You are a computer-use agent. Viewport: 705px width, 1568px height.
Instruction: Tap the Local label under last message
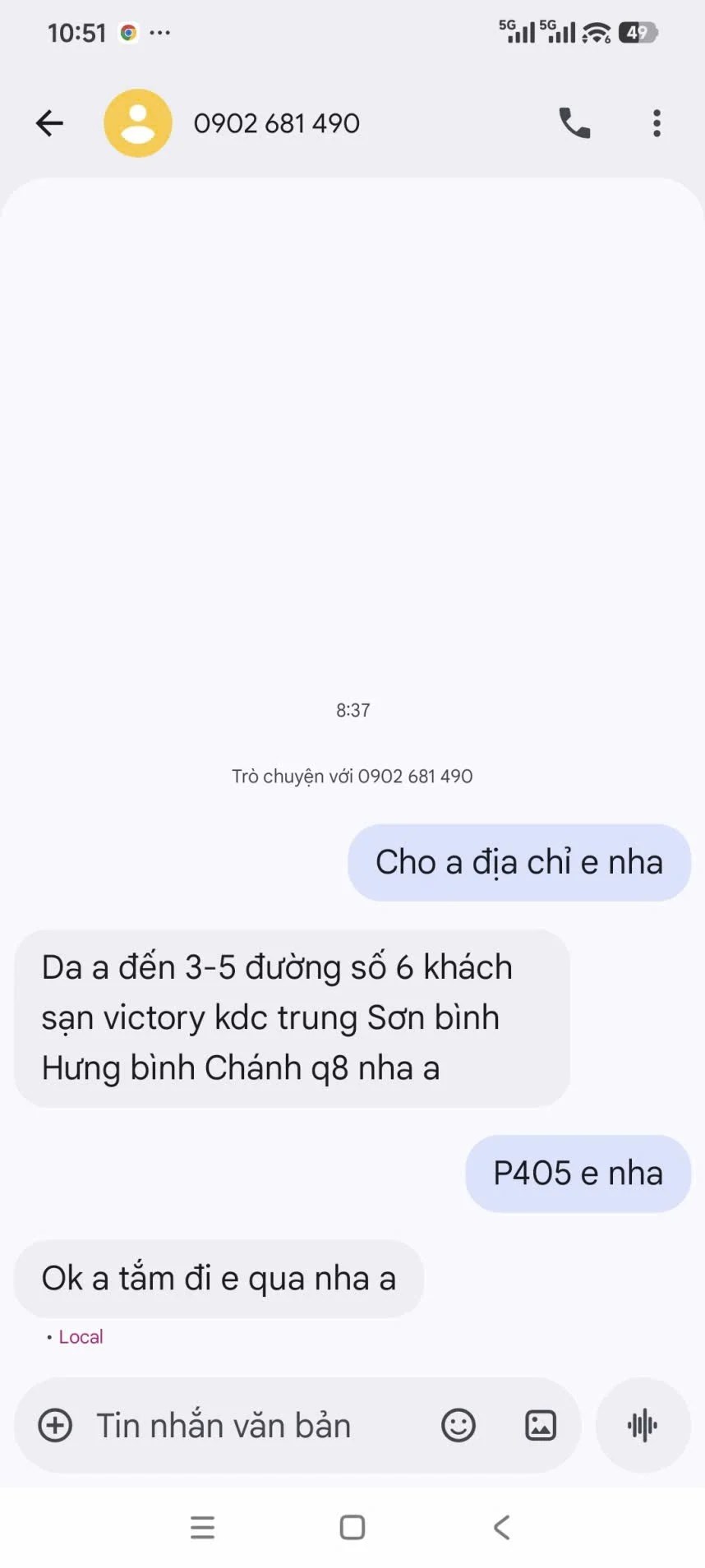click(81, 1337)
